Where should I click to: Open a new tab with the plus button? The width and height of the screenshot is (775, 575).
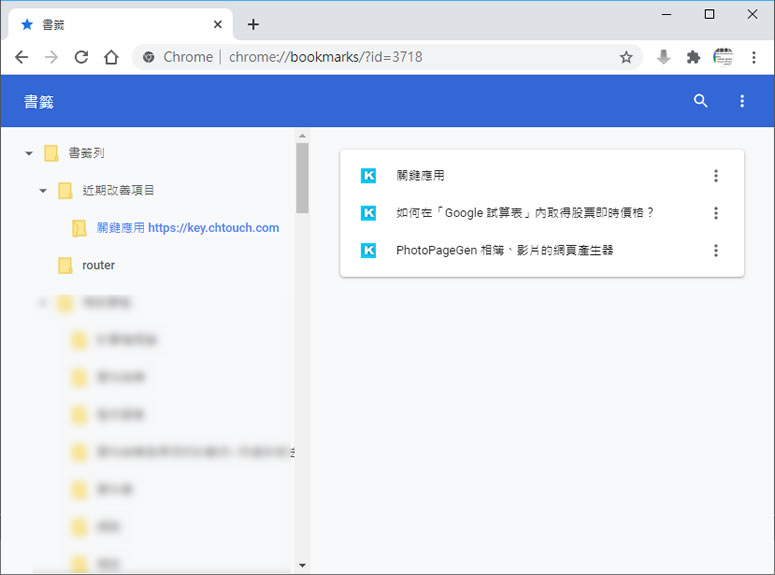coord(253,24)
